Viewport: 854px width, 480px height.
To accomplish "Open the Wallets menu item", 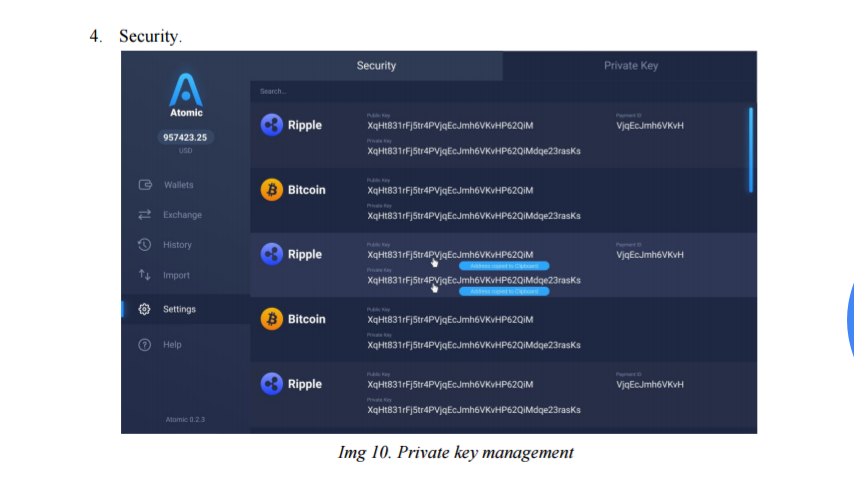I will (179, 185).
